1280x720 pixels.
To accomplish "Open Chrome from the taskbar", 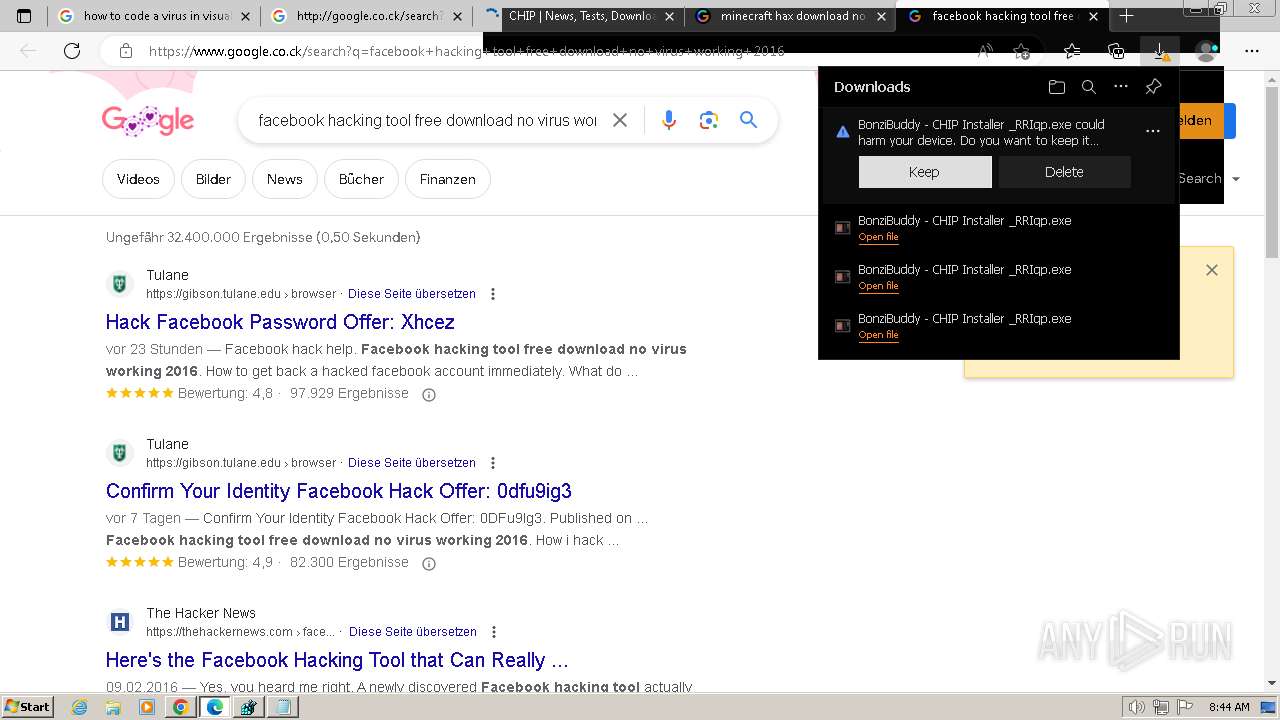I will 180,707.
